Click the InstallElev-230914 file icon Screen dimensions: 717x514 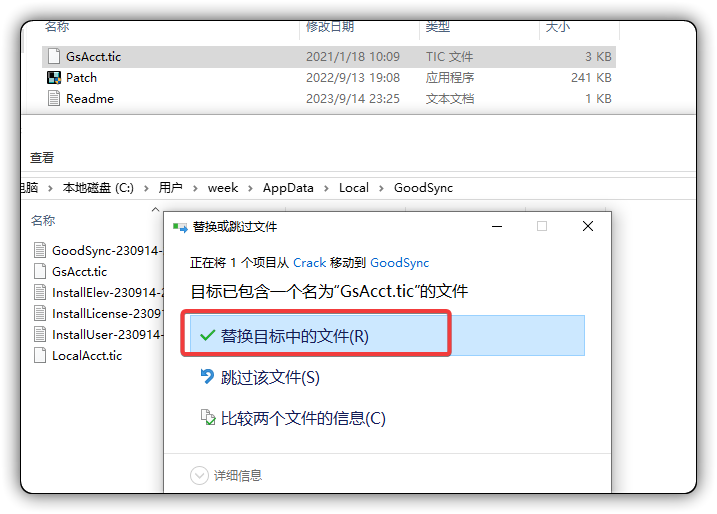[x=40, y=292]
